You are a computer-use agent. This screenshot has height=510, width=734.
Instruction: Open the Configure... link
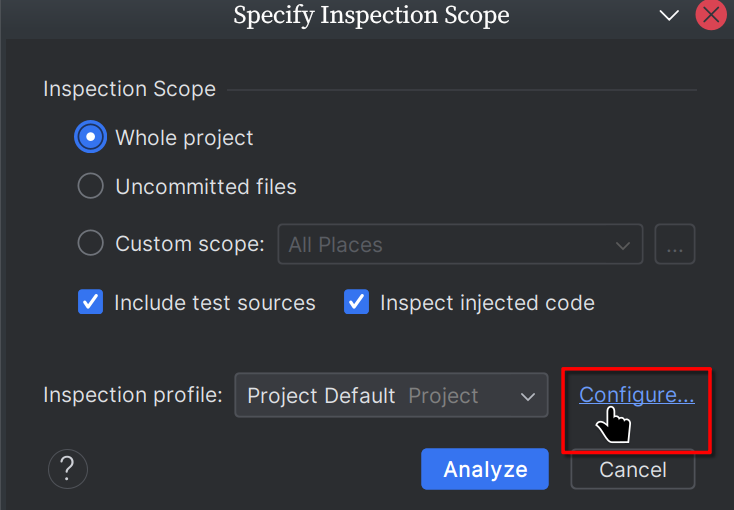click(x=636, y=395)
